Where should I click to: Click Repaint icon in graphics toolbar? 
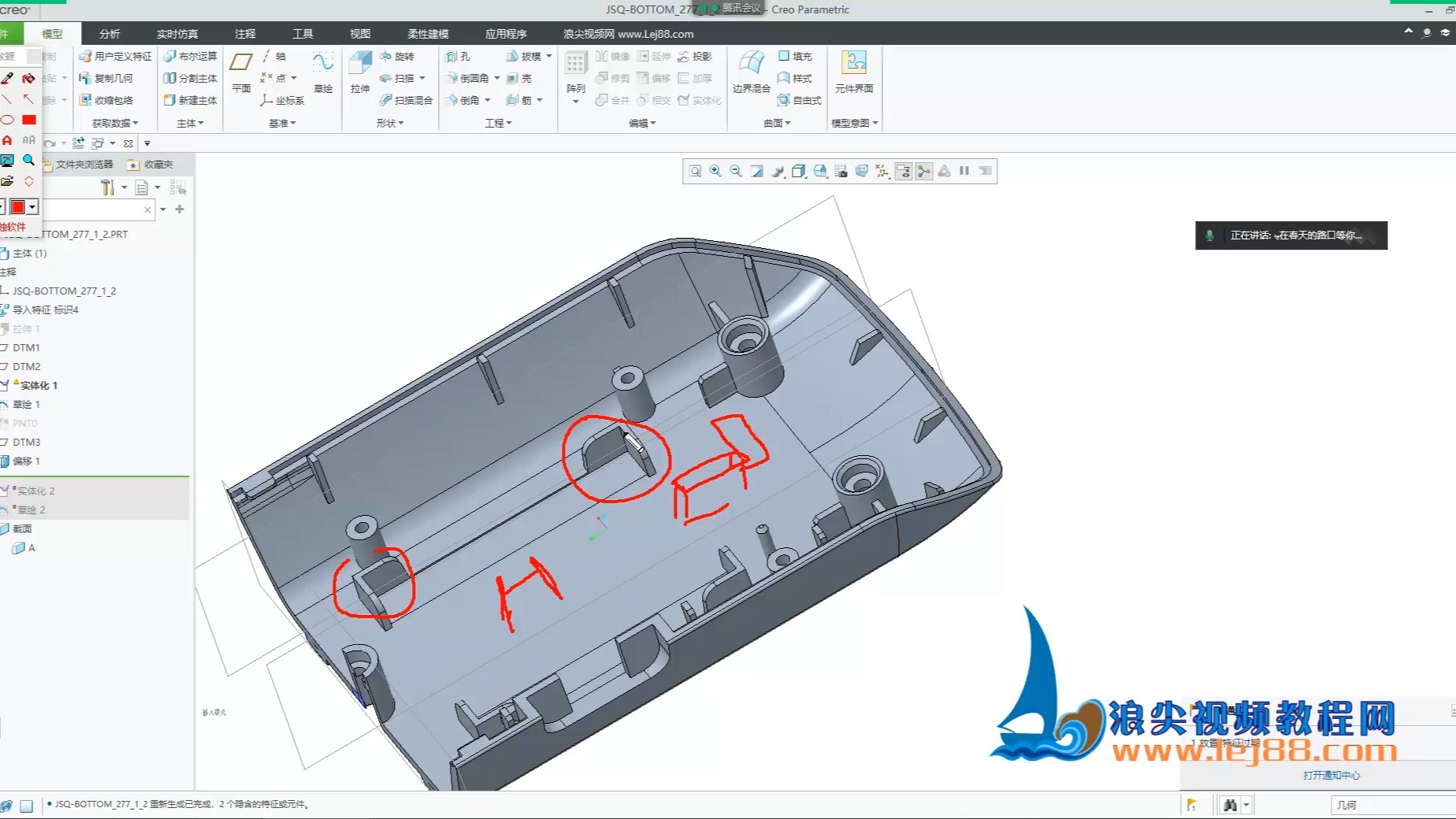point(756,171)
